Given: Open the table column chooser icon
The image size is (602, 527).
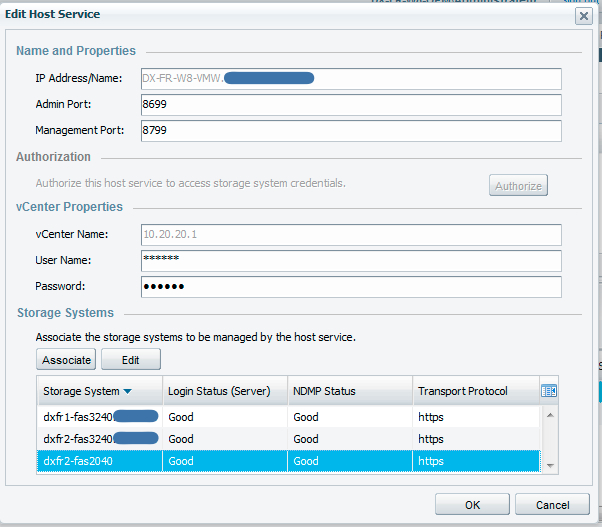Looking at the screenshot, I should 548,391.
